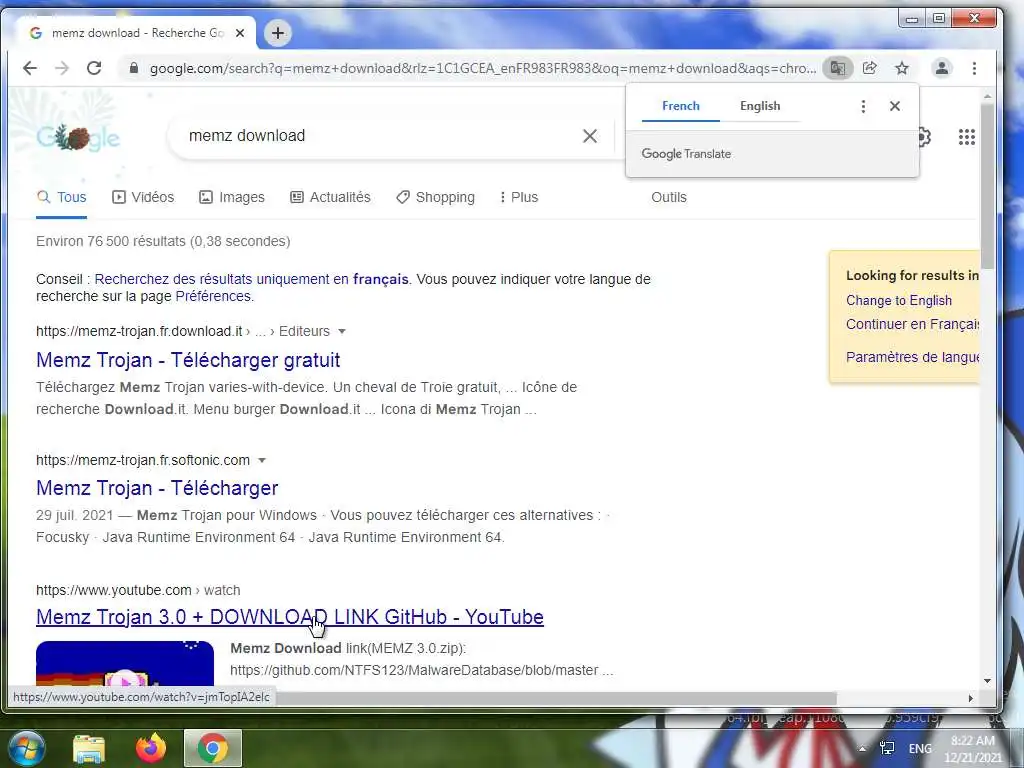Clear the search box with the X
The width and height of the screenshot is (1024, 768).
click(590, 136)
